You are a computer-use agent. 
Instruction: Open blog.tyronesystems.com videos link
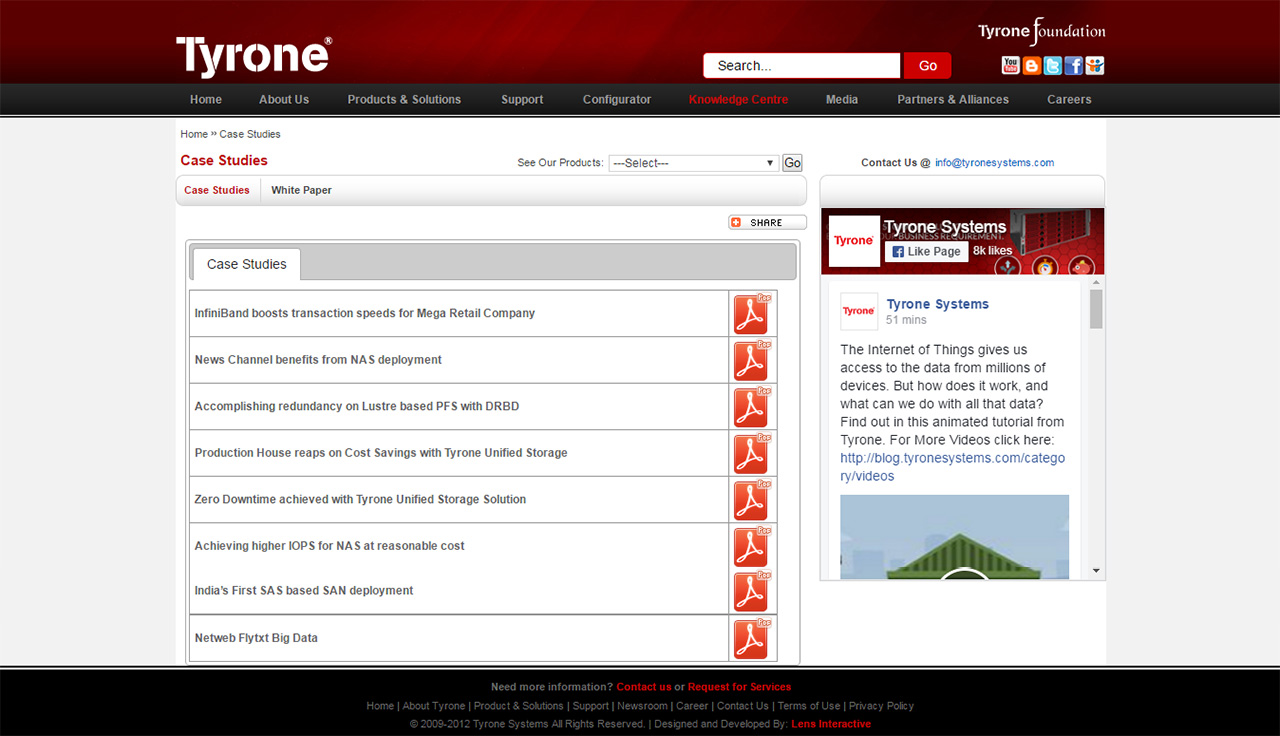click(952, 467)
